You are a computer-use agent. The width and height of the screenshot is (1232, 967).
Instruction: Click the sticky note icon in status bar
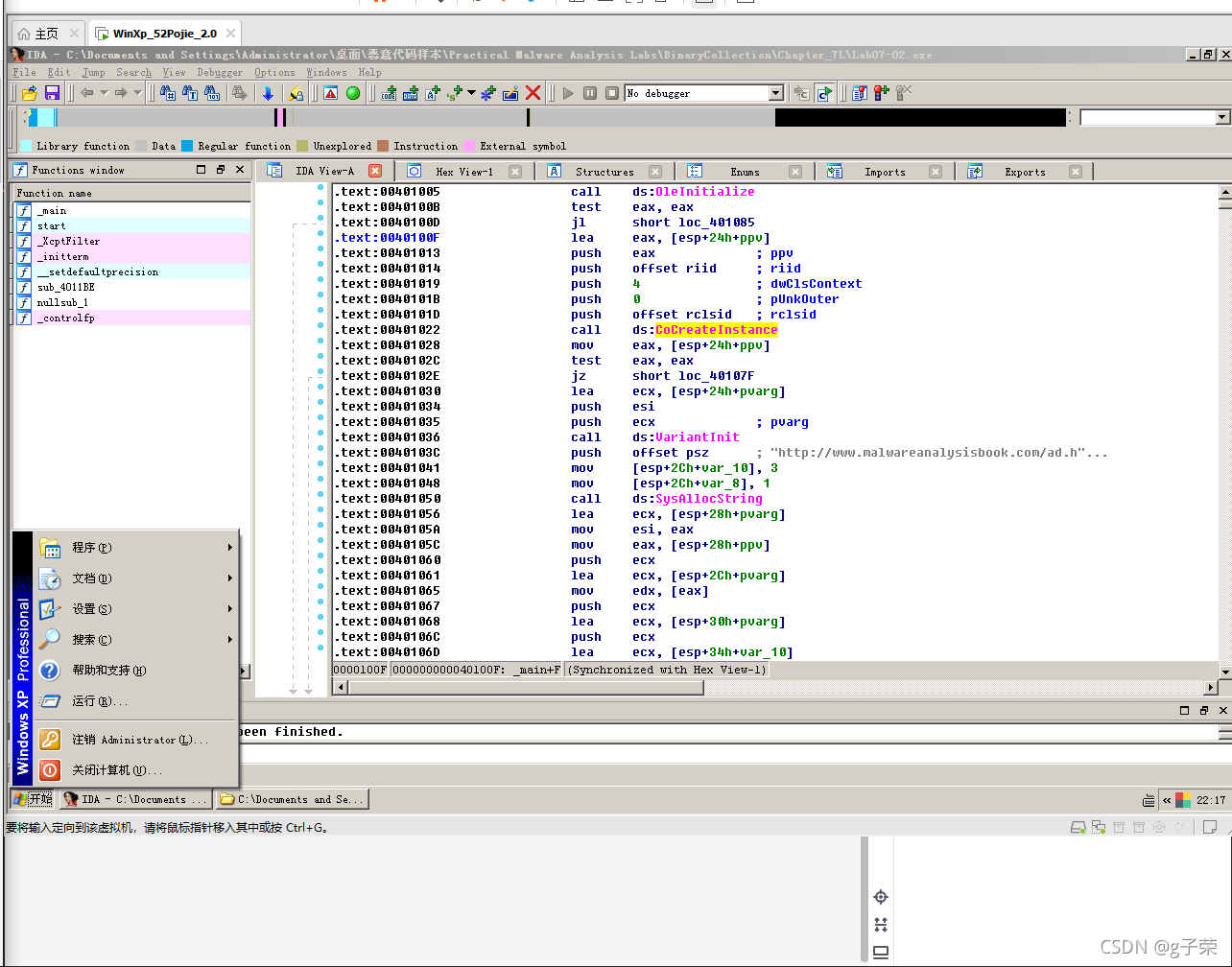1212,827
